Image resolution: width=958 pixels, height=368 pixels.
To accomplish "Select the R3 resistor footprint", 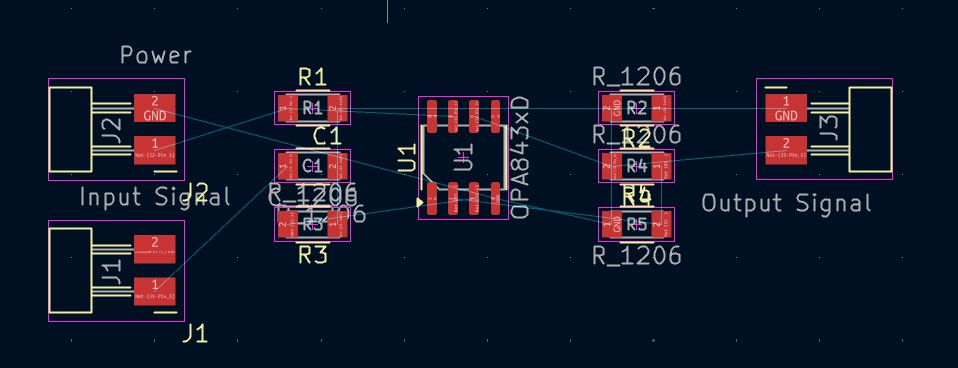I will click(313, 225).
